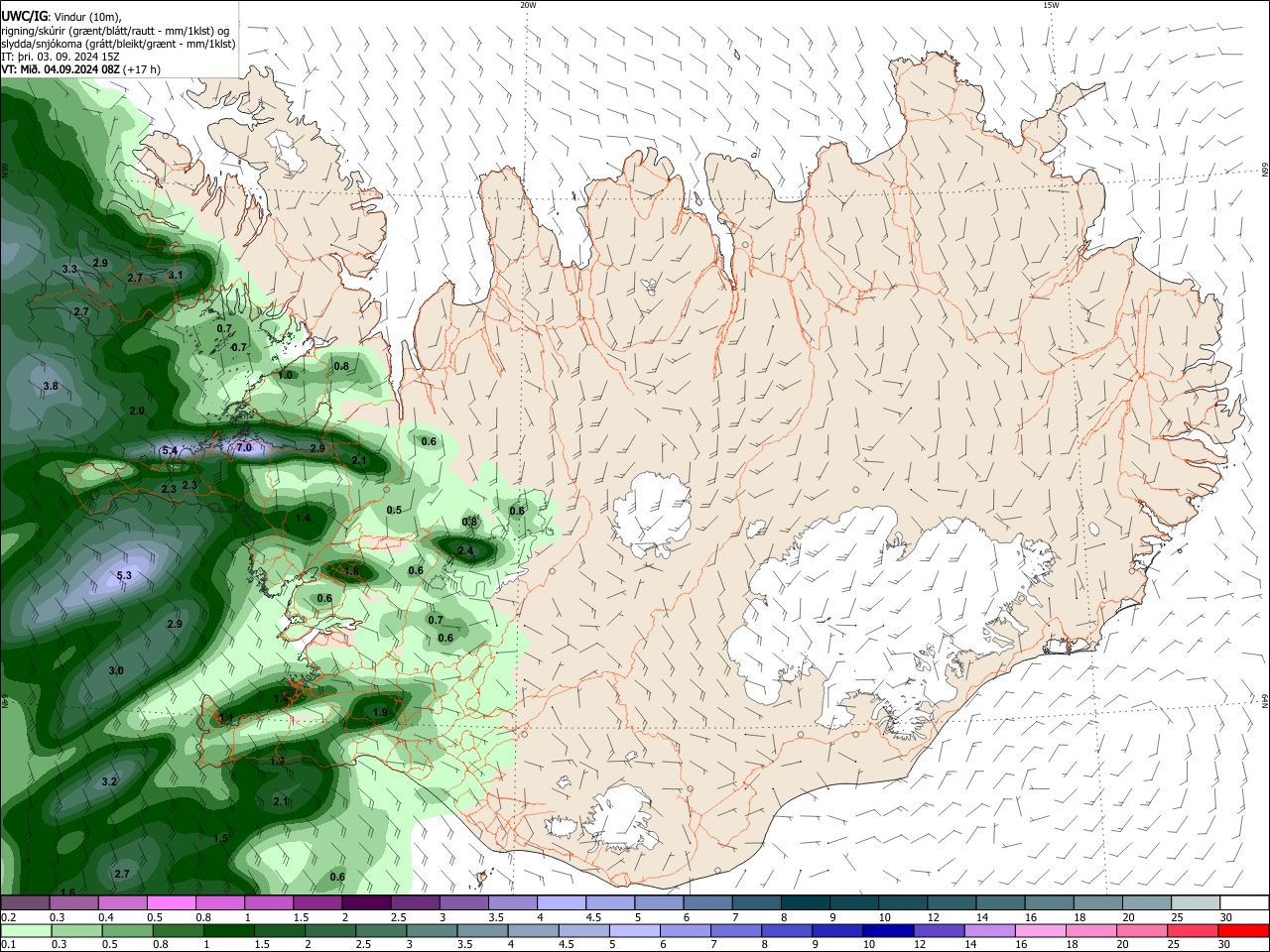The image size is (1270, 952).
Task: Click the white swatch ending the snow scale
Action: pyautogui.click(x=1244, y=903)
